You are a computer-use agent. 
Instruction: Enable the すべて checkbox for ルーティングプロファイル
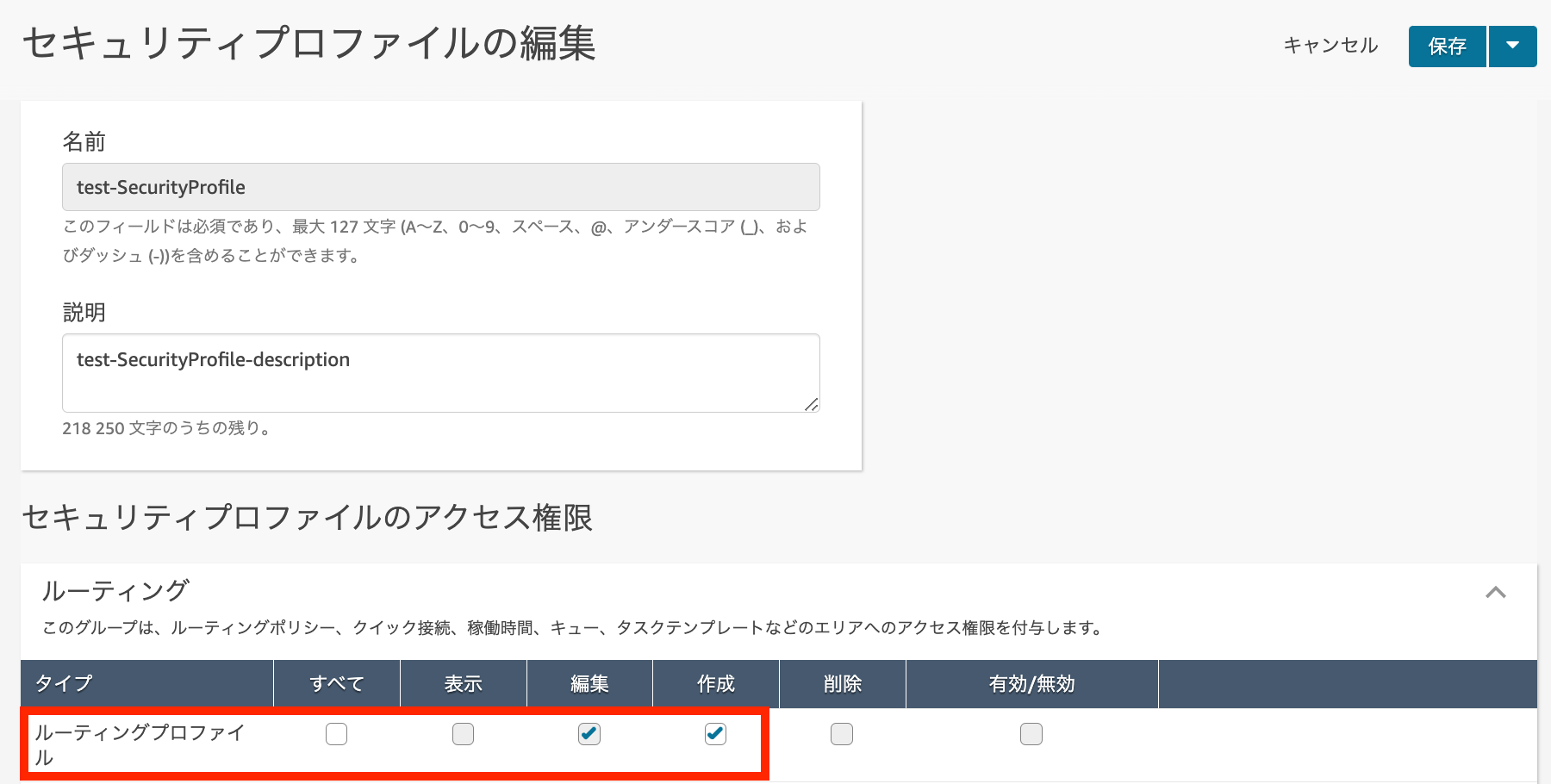coord(336,734)
